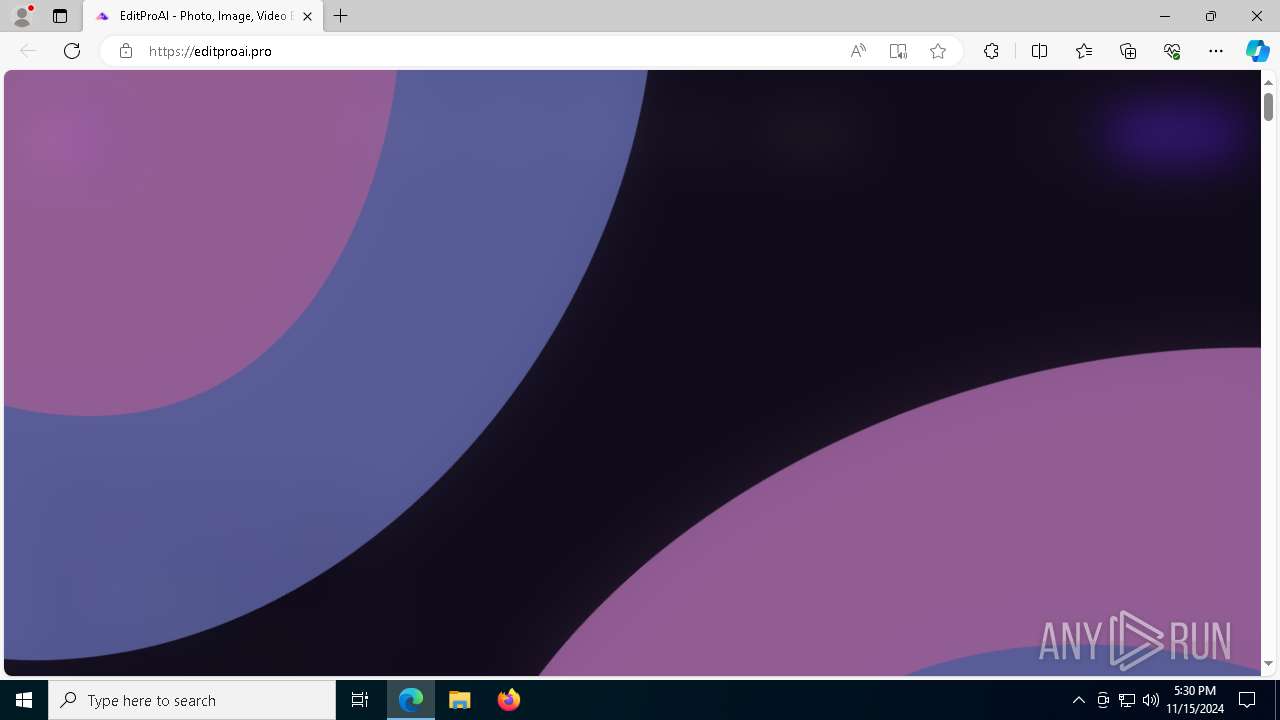
Task: Open Settings and more ellipsis menu
Action: point(1216,51)
